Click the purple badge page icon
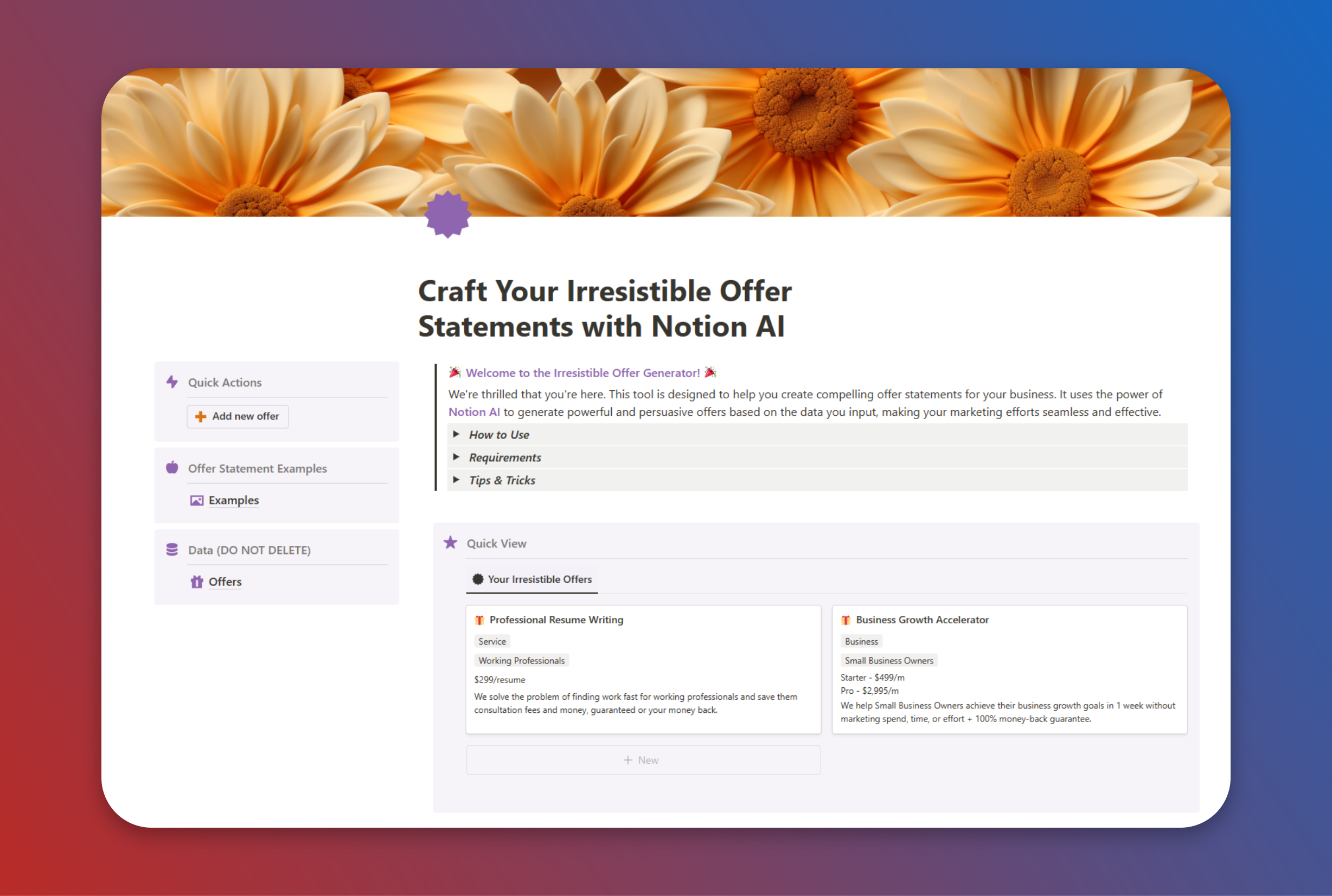The width and height of the screenshot is (1332, 896). [x=447, y=214]
